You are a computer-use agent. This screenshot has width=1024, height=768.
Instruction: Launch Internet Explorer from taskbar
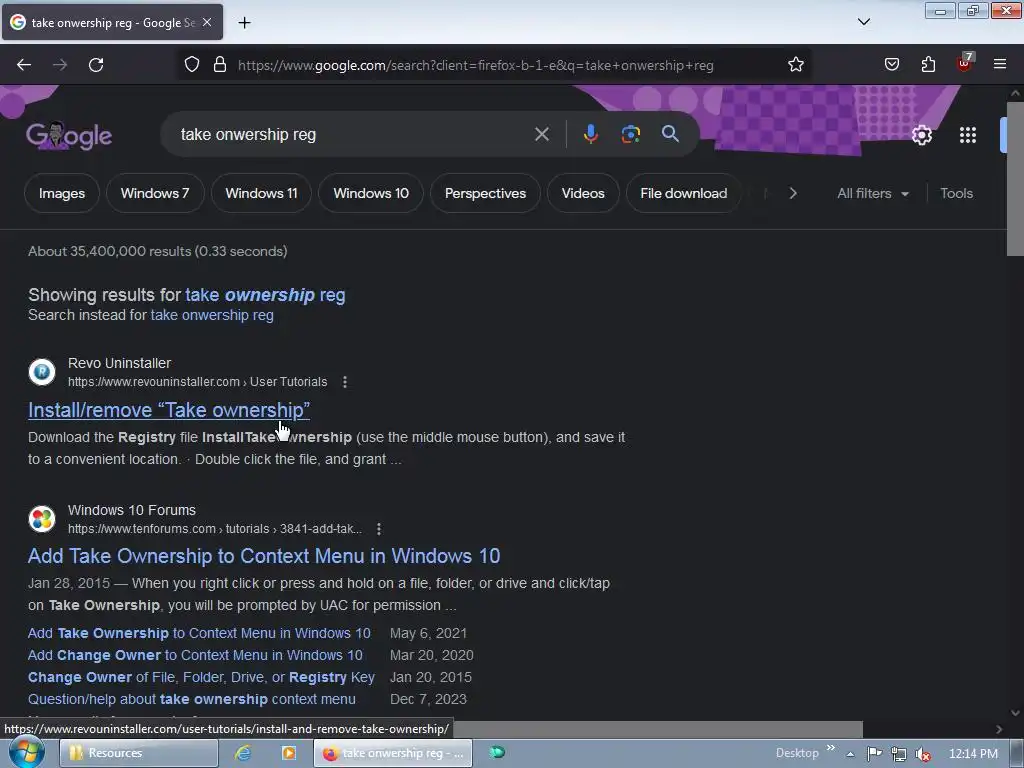243,753
